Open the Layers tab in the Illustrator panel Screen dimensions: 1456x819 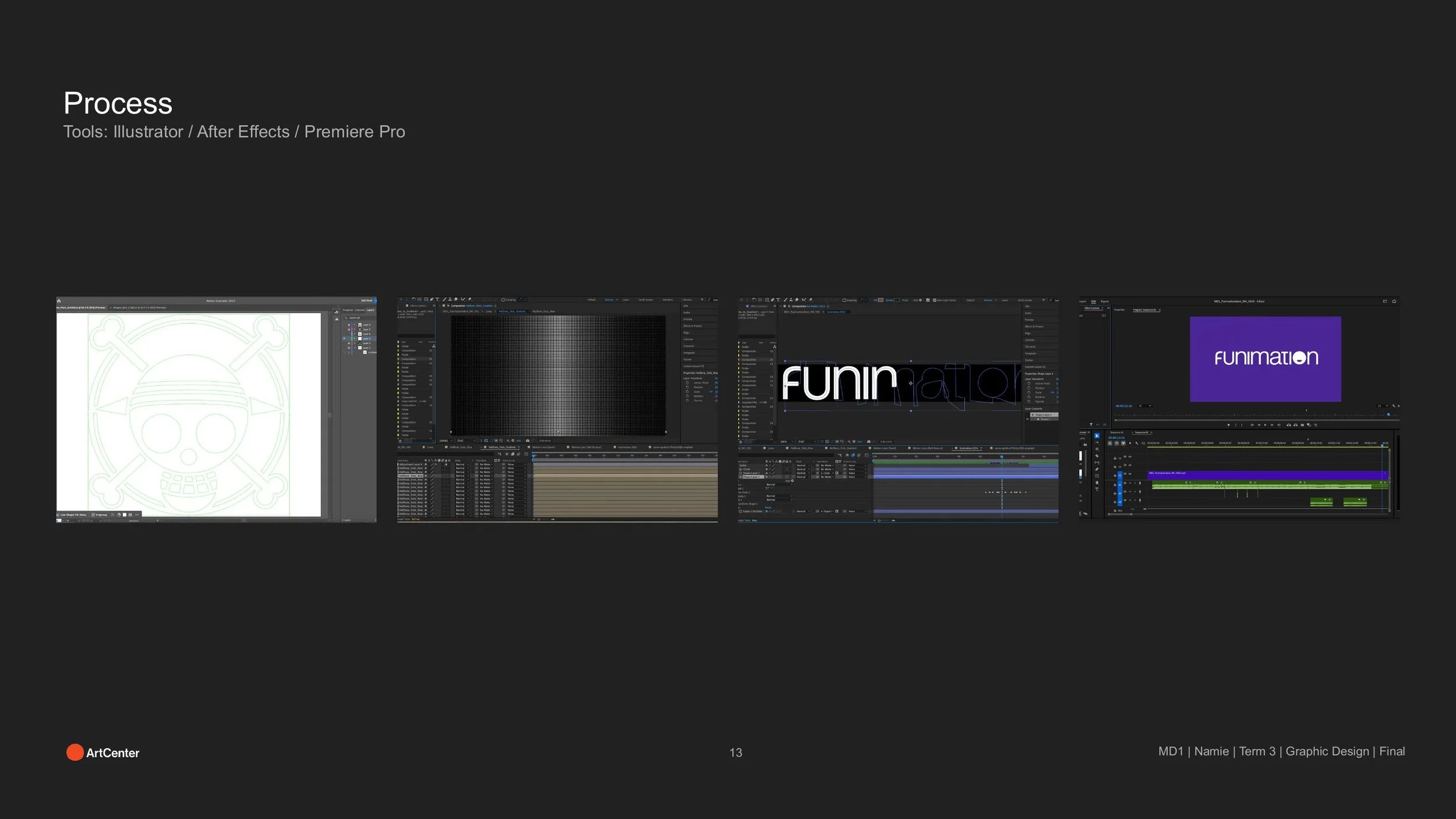370,310
